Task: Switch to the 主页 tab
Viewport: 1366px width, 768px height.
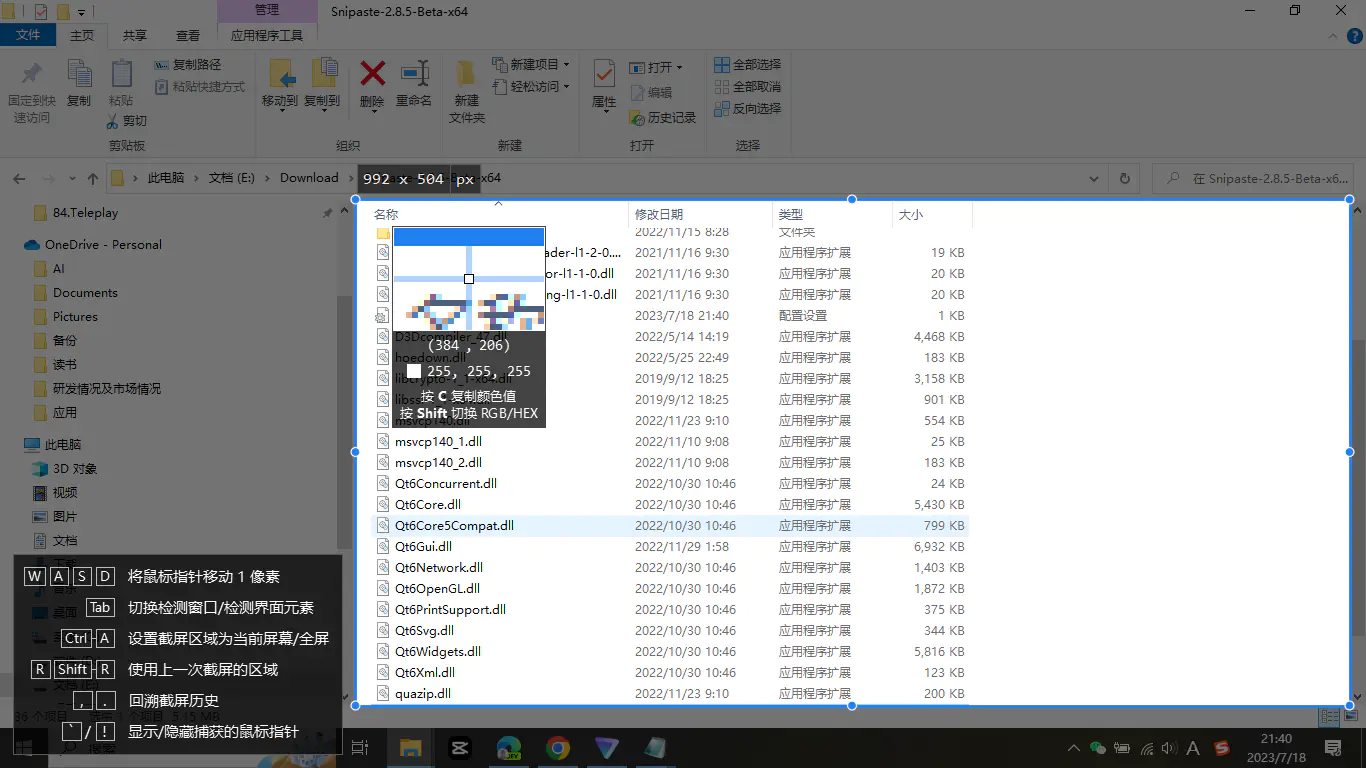Action: 82,35
